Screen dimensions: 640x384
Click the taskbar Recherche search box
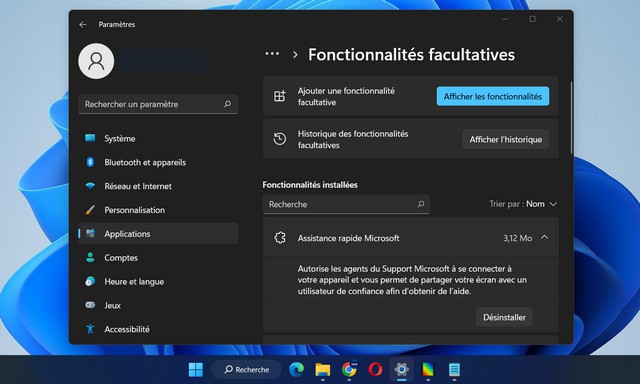247,370
